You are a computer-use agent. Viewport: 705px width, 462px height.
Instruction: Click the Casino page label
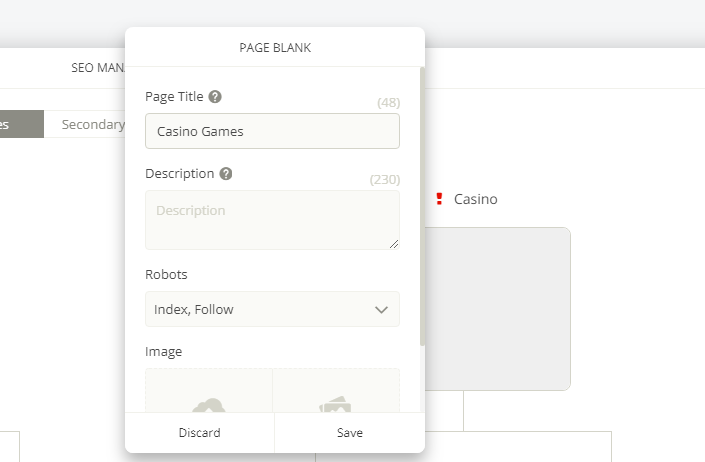pyautogui.click(x=476, y=199)
